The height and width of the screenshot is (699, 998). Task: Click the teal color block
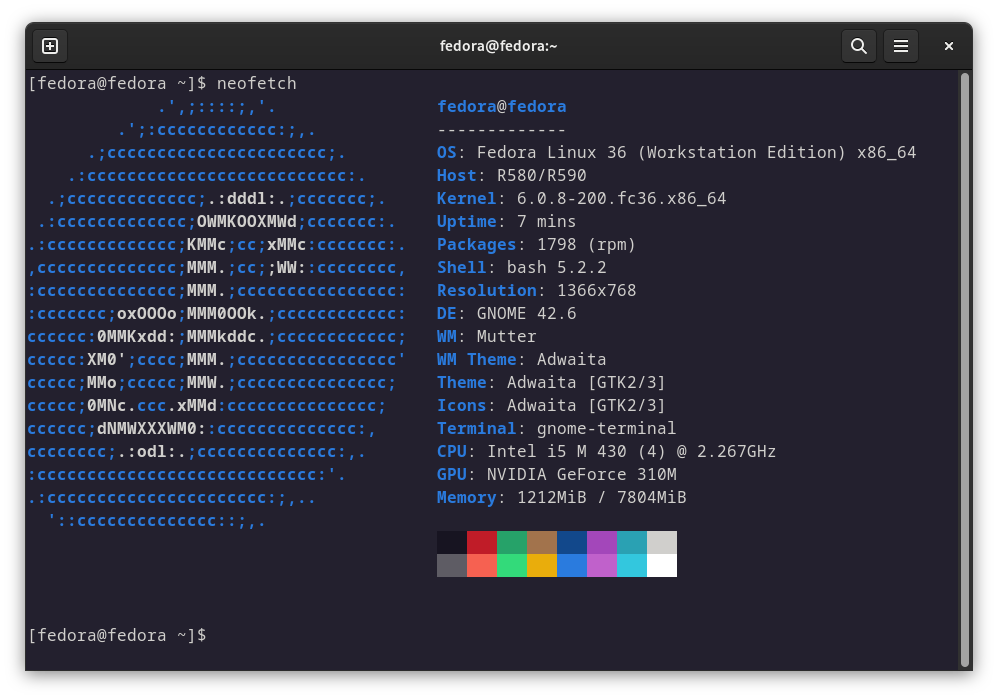point(632,542)
